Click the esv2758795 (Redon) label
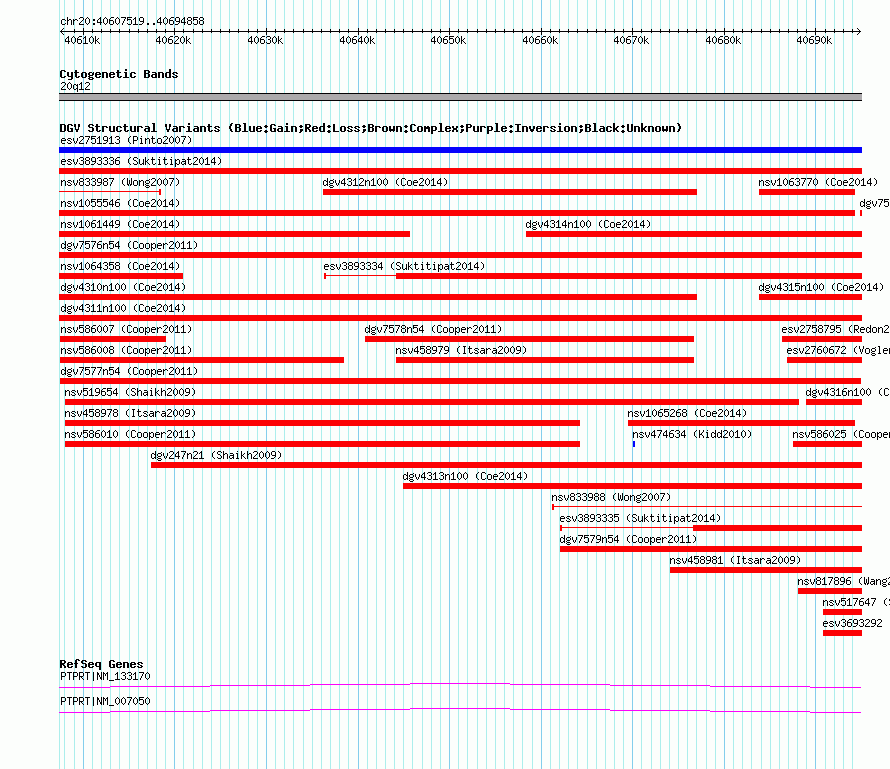The image size is (890, 769). pyautogui.click(x=835, y=329)
